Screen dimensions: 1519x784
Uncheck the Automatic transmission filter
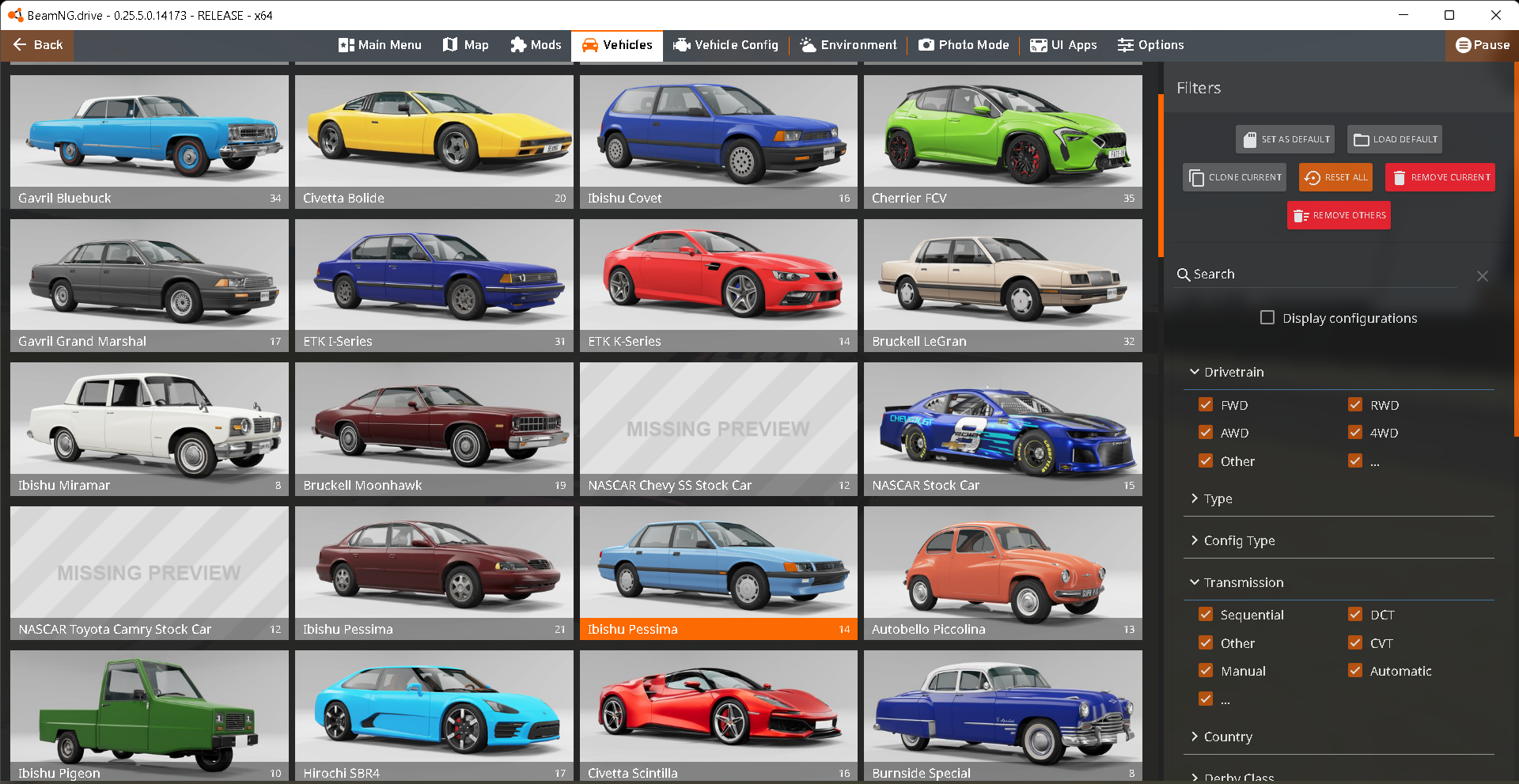click(1355, 670)
